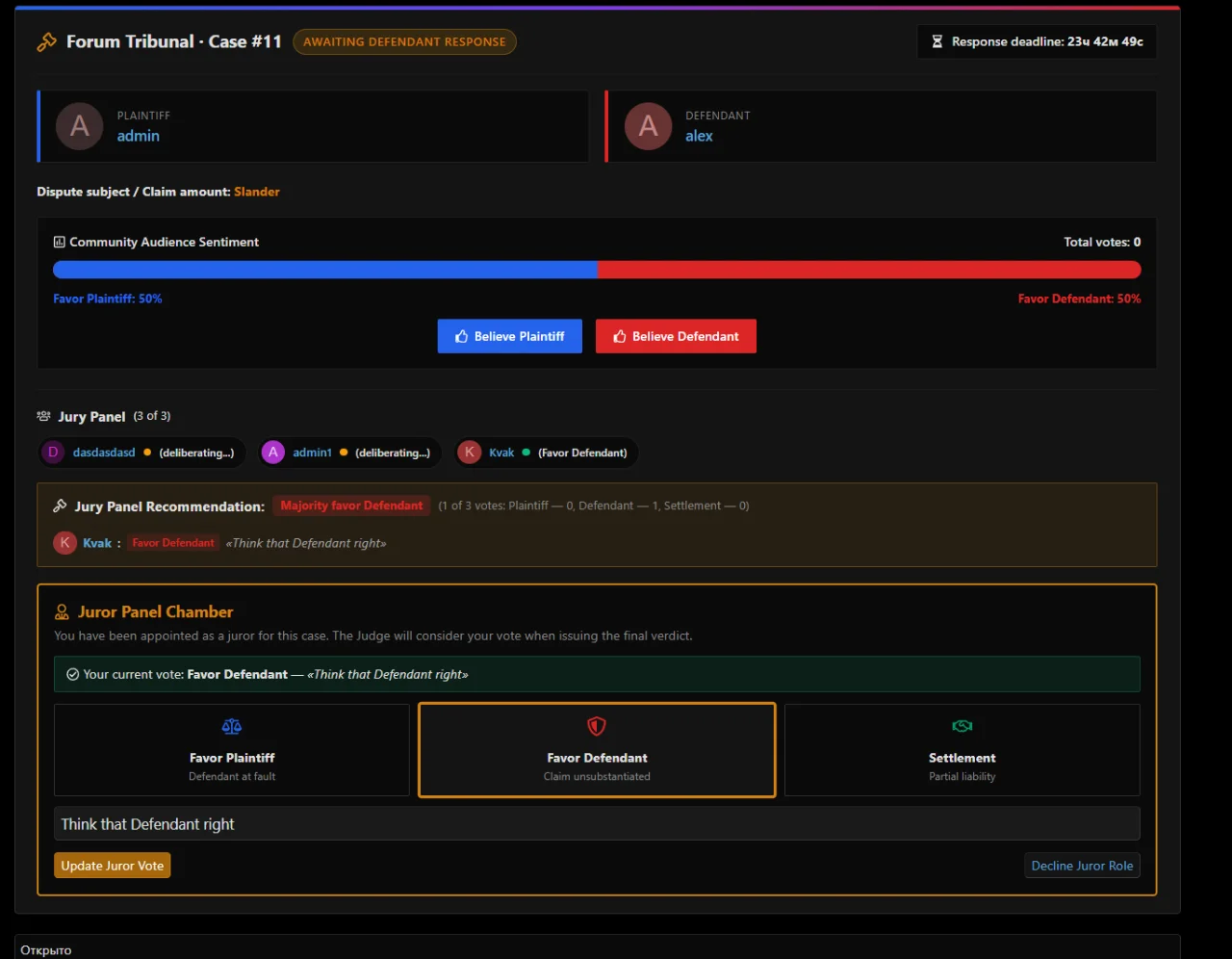Click Decline Juror Role button
Viewport: 1232px width, 959px height.
pyautogui.click(x=1082, y=866)
